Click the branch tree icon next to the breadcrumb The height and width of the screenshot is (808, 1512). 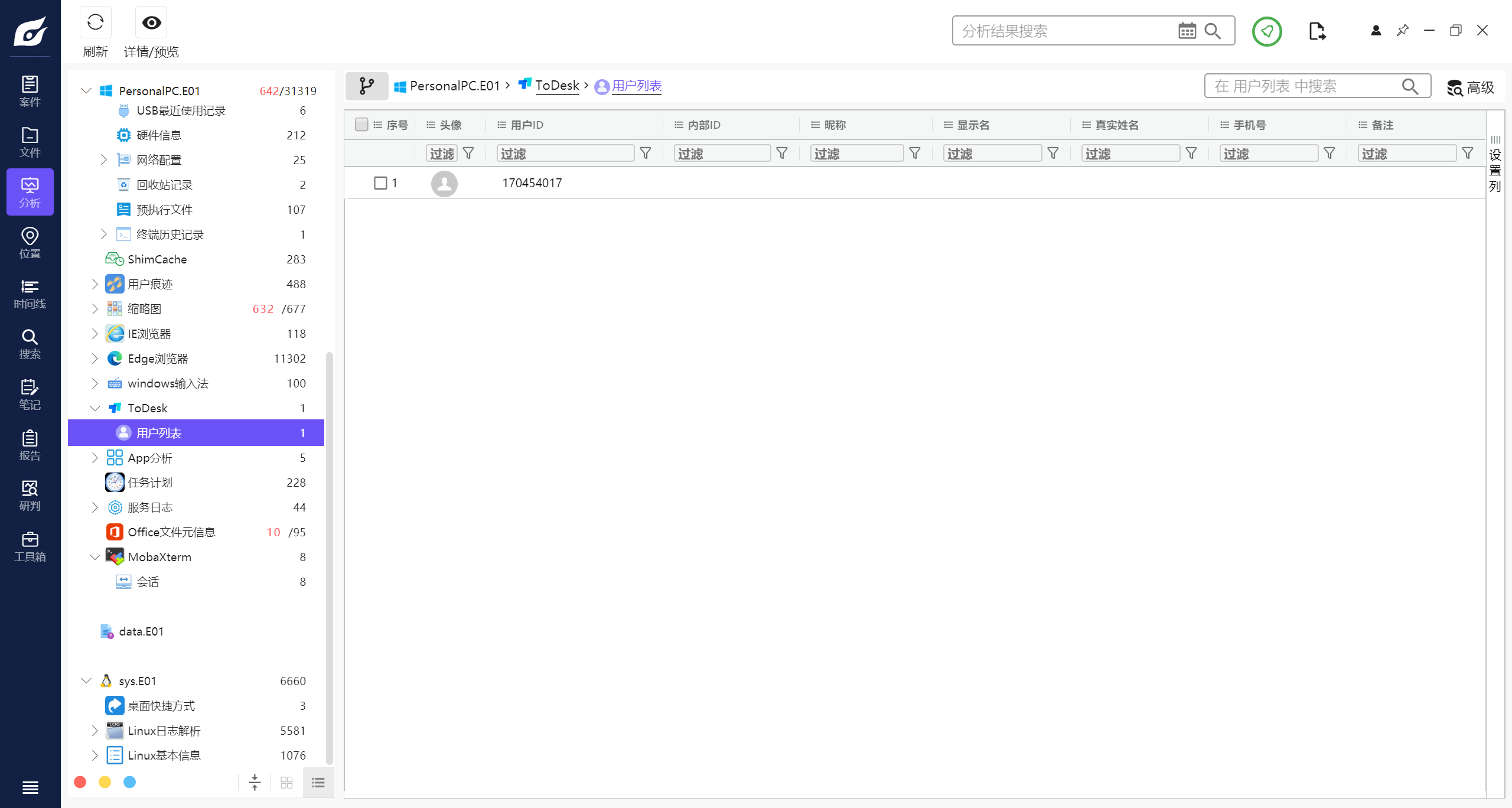point(367,86)
